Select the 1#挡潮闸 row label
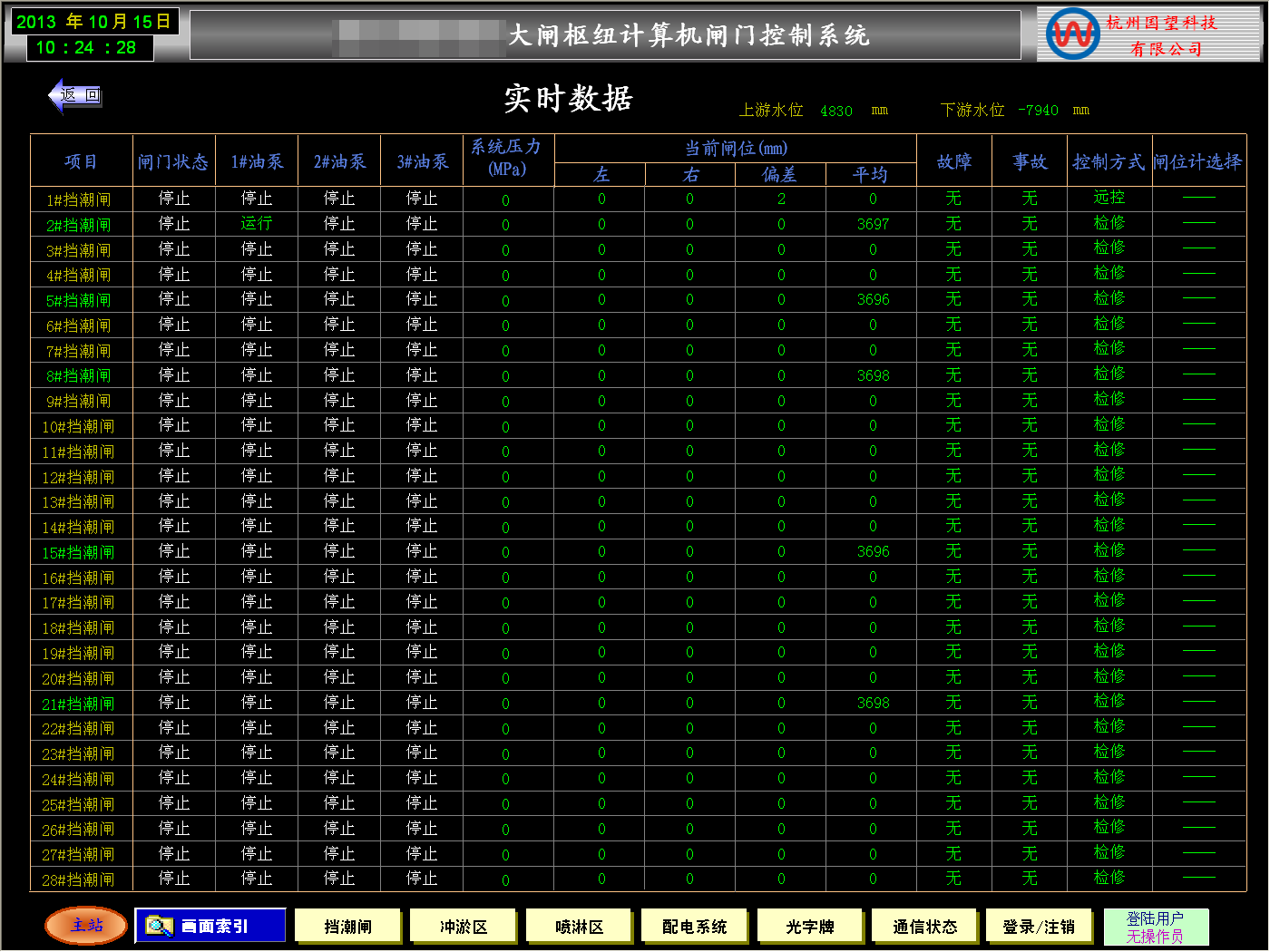1270x952 pixels. pos(79,199)
